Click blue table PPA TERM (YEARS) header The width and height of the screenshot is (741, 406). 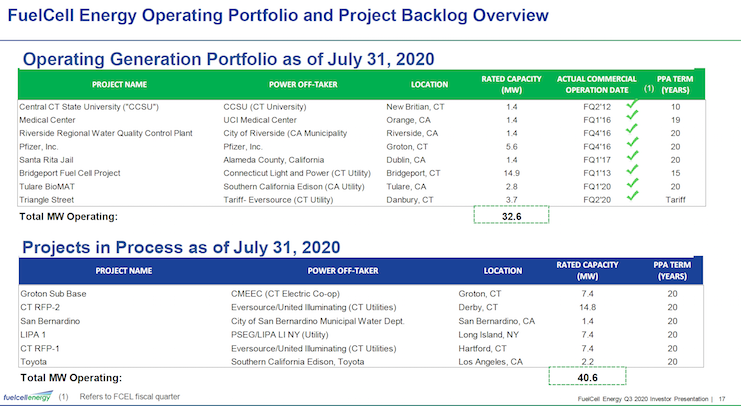tap(672, 270)
